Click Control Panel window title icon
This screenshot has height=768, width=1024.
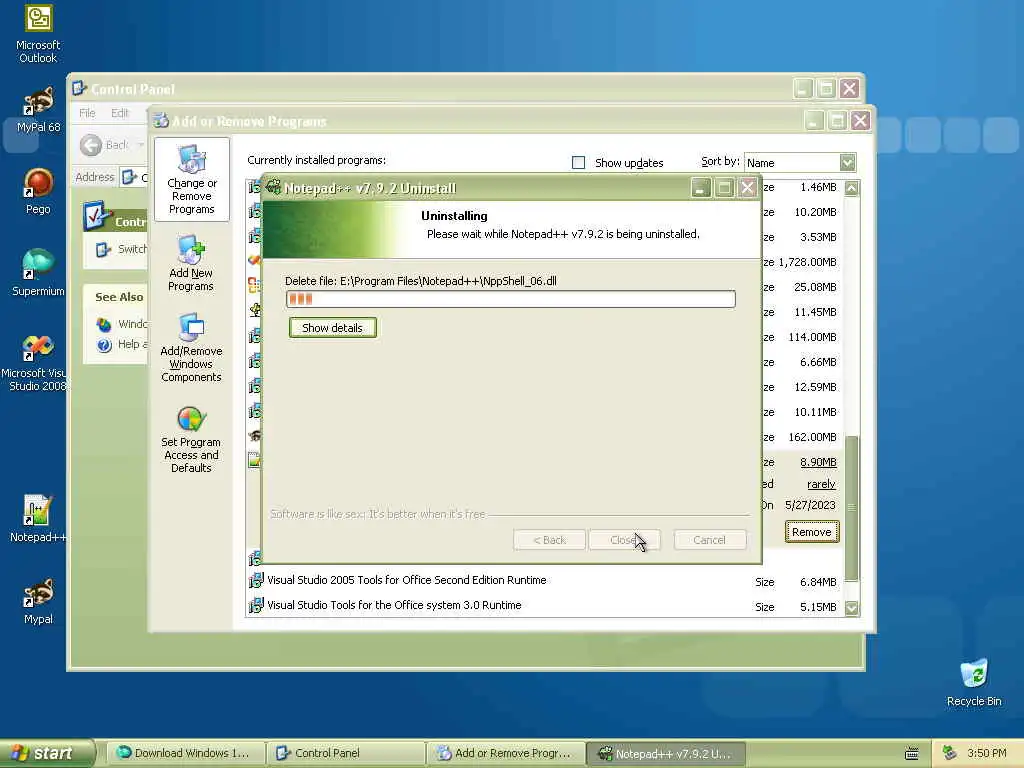tap(79, 88)
